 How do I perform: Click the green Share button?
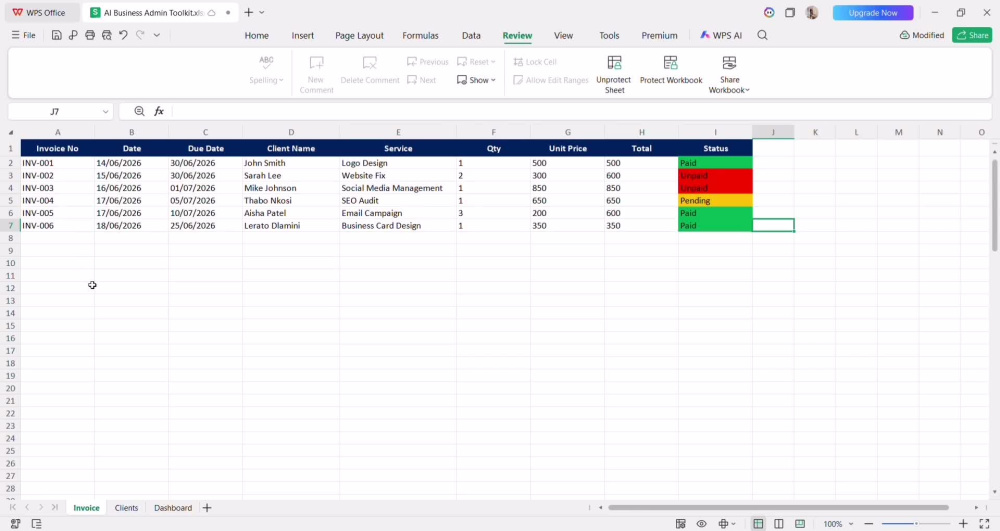(x=972, y=35)
